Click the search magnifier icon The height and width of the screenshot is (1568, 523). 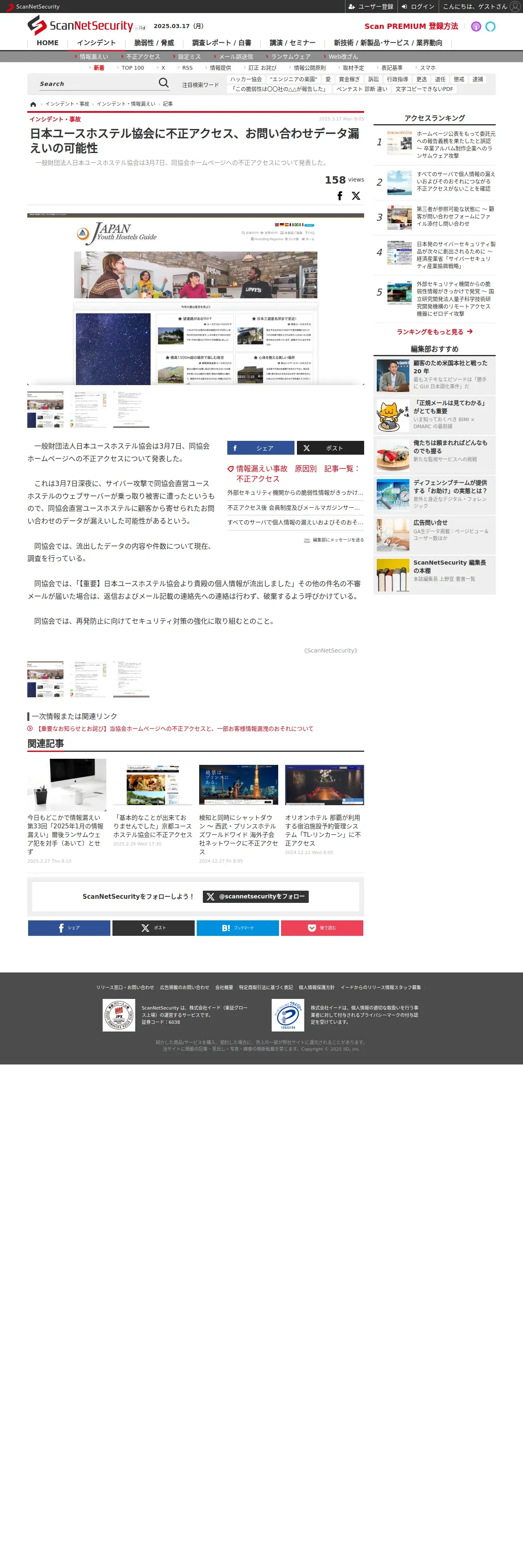[x=164, y=83]
